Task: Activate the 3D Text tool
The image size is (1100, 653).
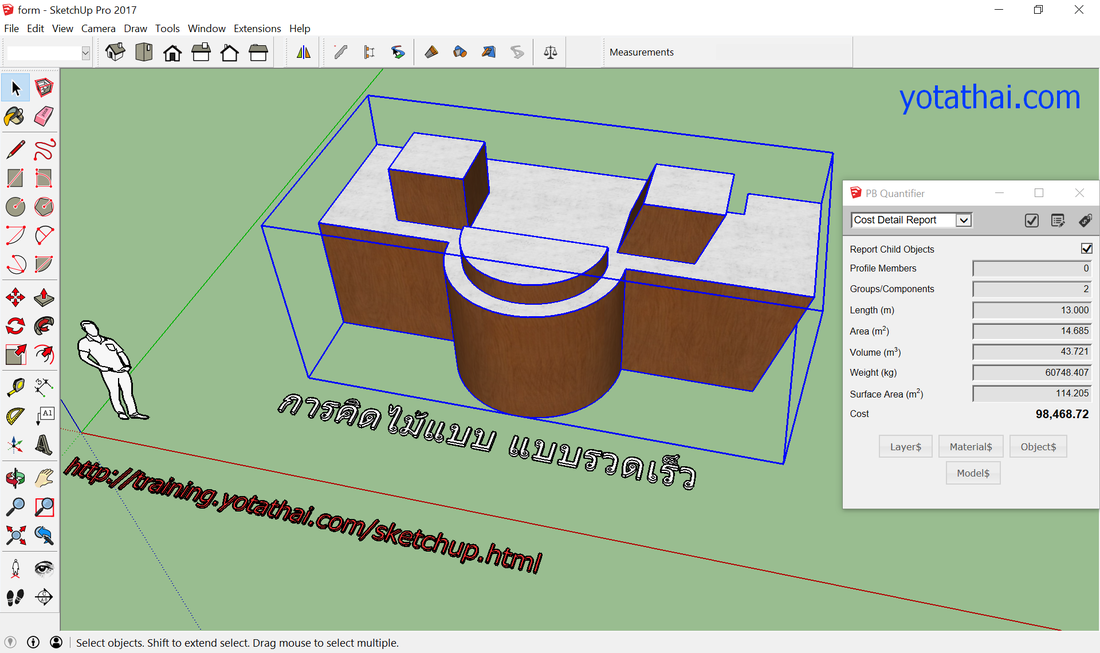Action: [43, 445]
